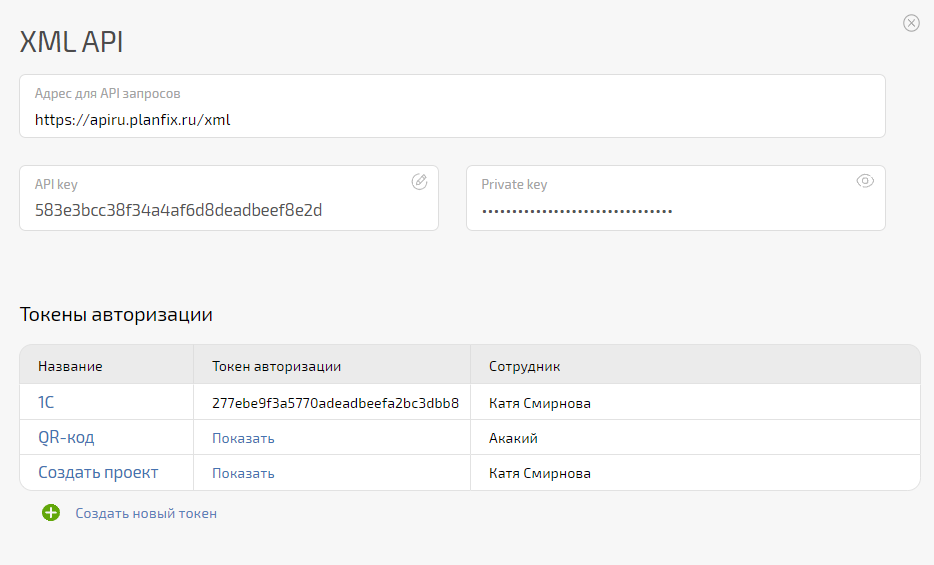Click the Токены авторизации section heading
This screenshot has height=565, width=934.
pyautogui.click(x=116, y=314)
